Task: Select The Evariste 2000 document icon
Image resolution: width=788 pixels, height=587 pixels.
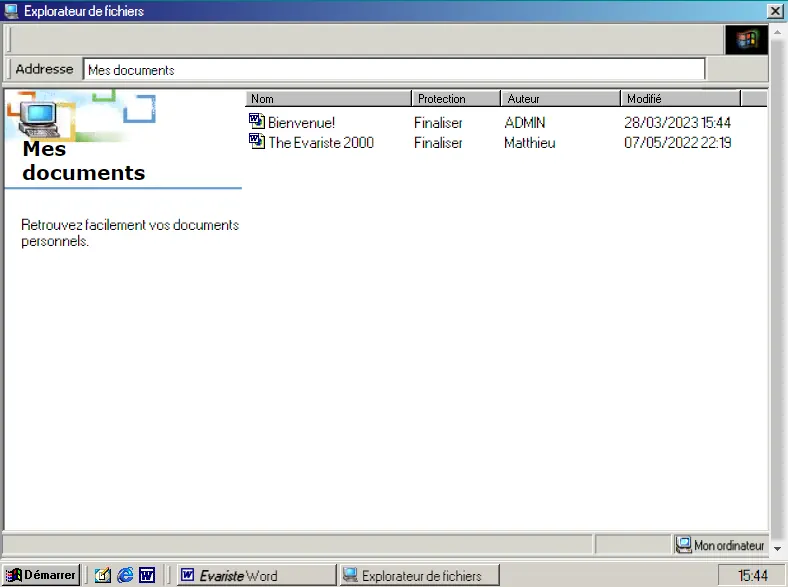Action: click(257, 141)
